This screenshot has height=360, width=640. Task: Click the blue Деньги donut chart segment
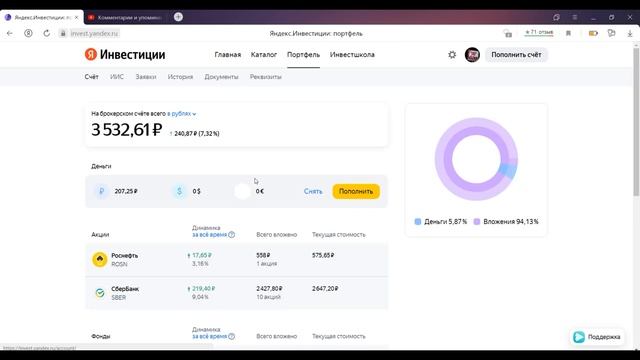coord(508,171)
